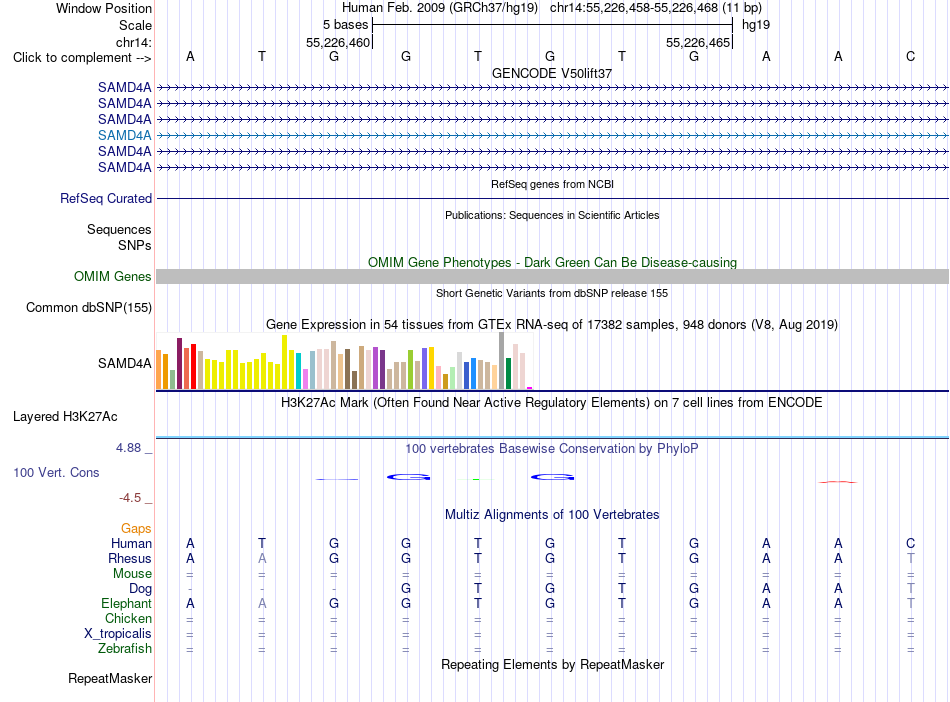Image resolution: width=950 pixels, height=702 pixels.
Task: Click the red negative PhyloP conservation mark
Action: coord(837,482)
